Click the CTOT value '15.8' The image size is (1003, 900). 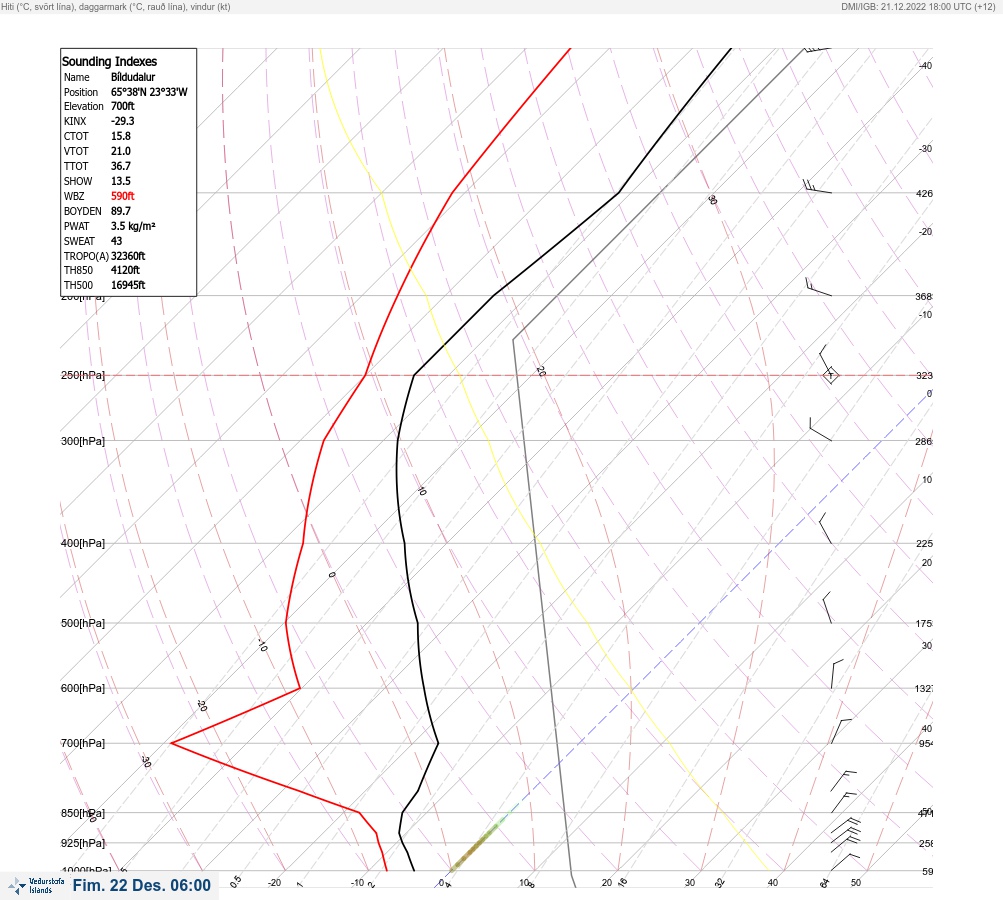pos(120,136)
